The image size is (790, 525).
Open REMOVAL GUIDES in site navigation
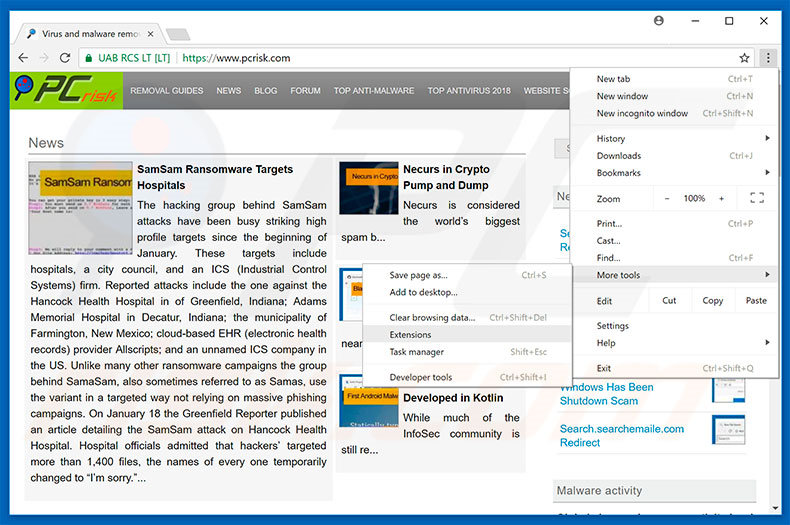[167, 91]
